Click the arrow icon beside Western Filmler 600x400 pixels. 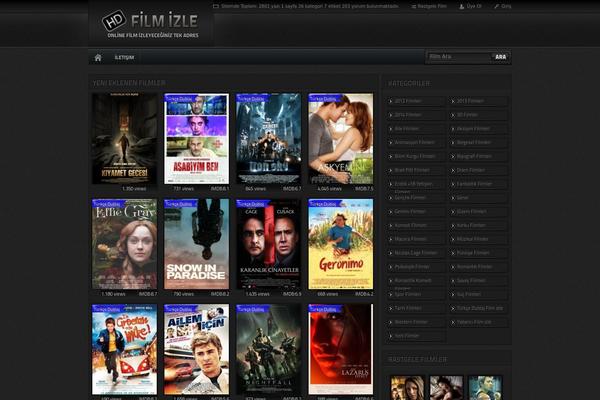(x=391, y=322)
